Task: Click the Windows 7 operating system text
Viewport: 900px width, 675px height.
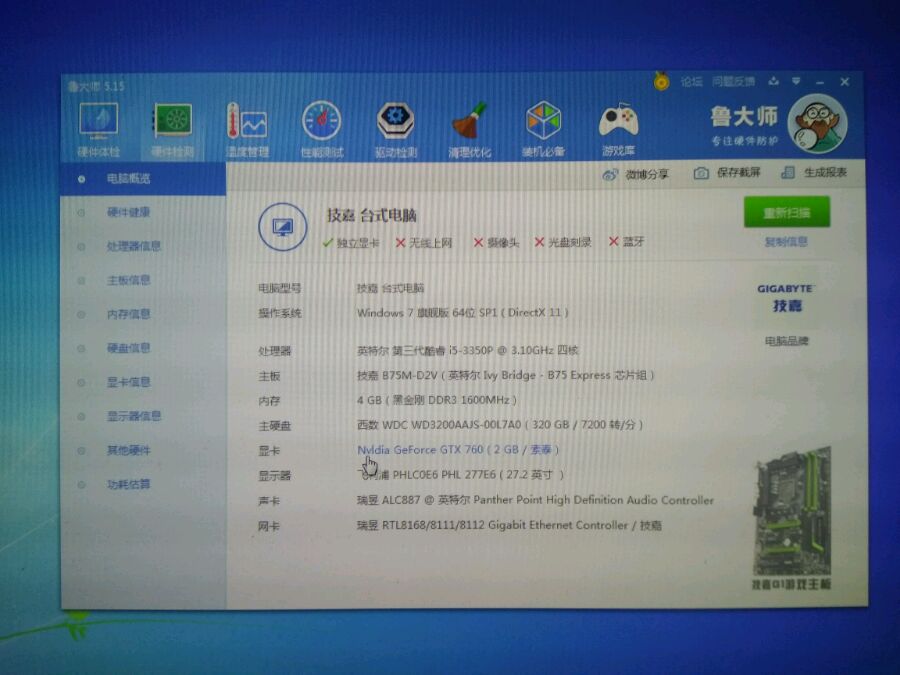Action: (x=463, y=313)
